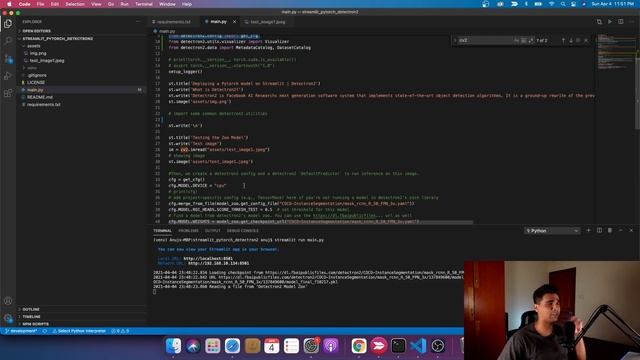Go to previous match in find widget

[563, 40]
